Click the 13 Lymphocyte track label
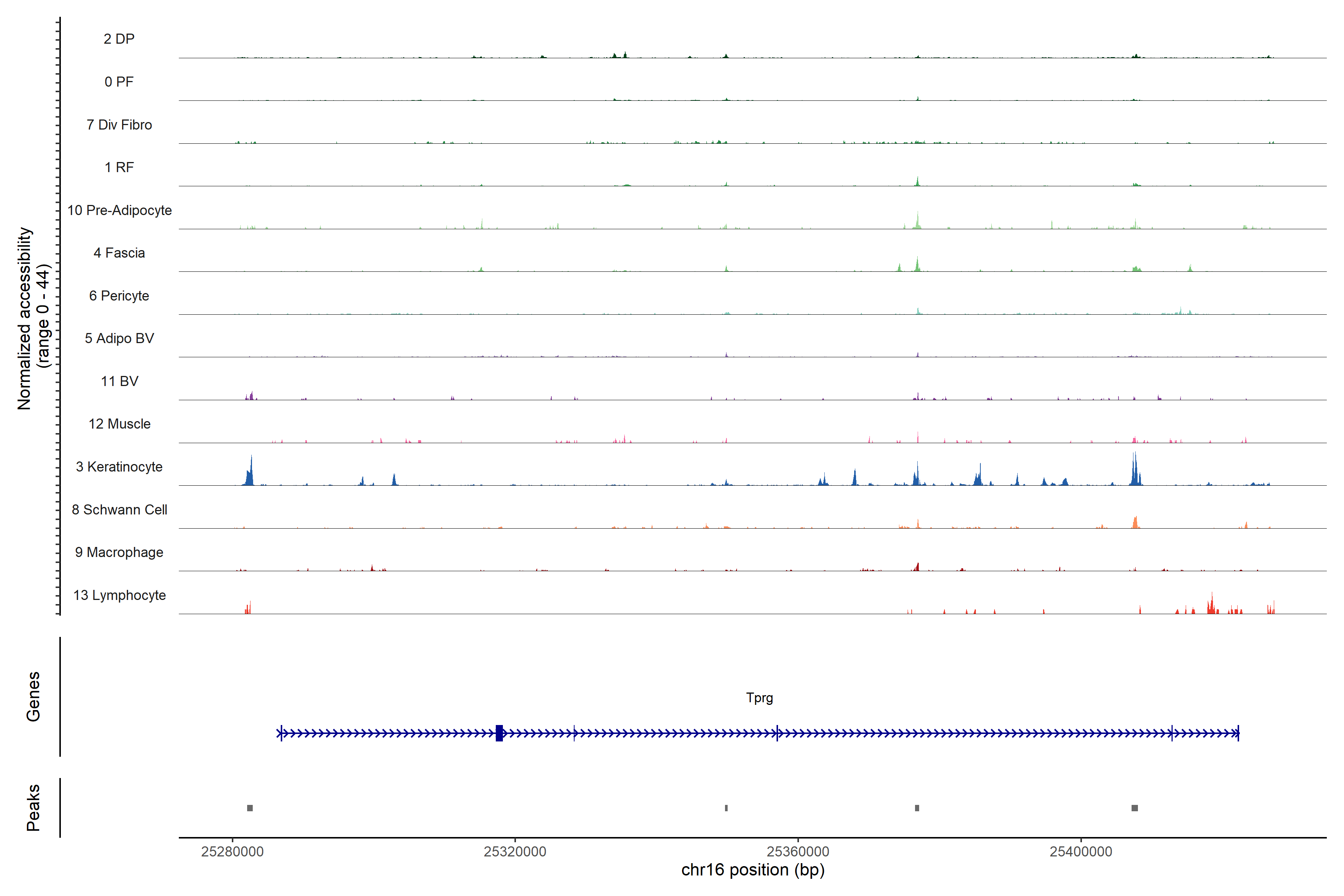 [119, 595]
